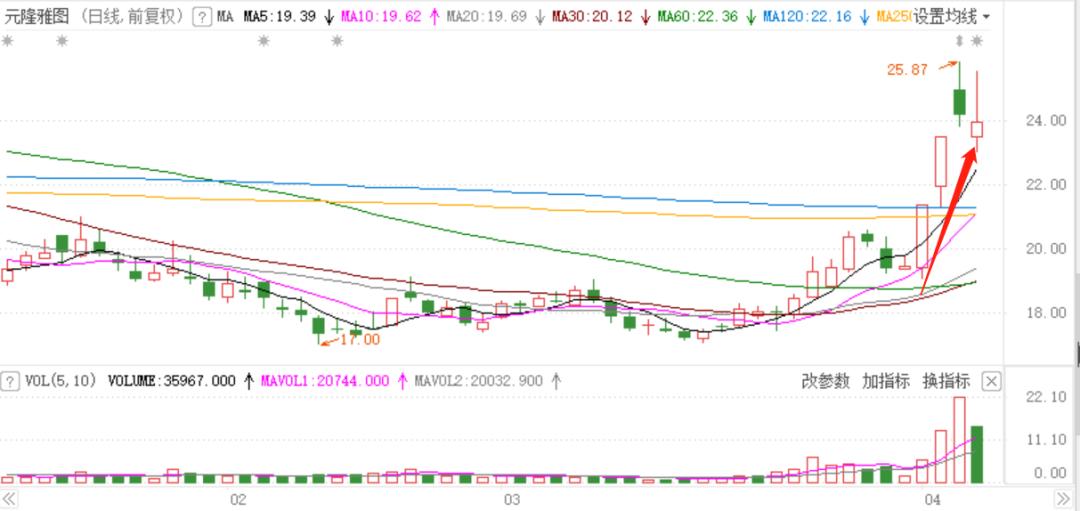Click the 17.00 low price label
This screenshot has height=511, width=1080.
pyautogui.click(x=359, y=340)
